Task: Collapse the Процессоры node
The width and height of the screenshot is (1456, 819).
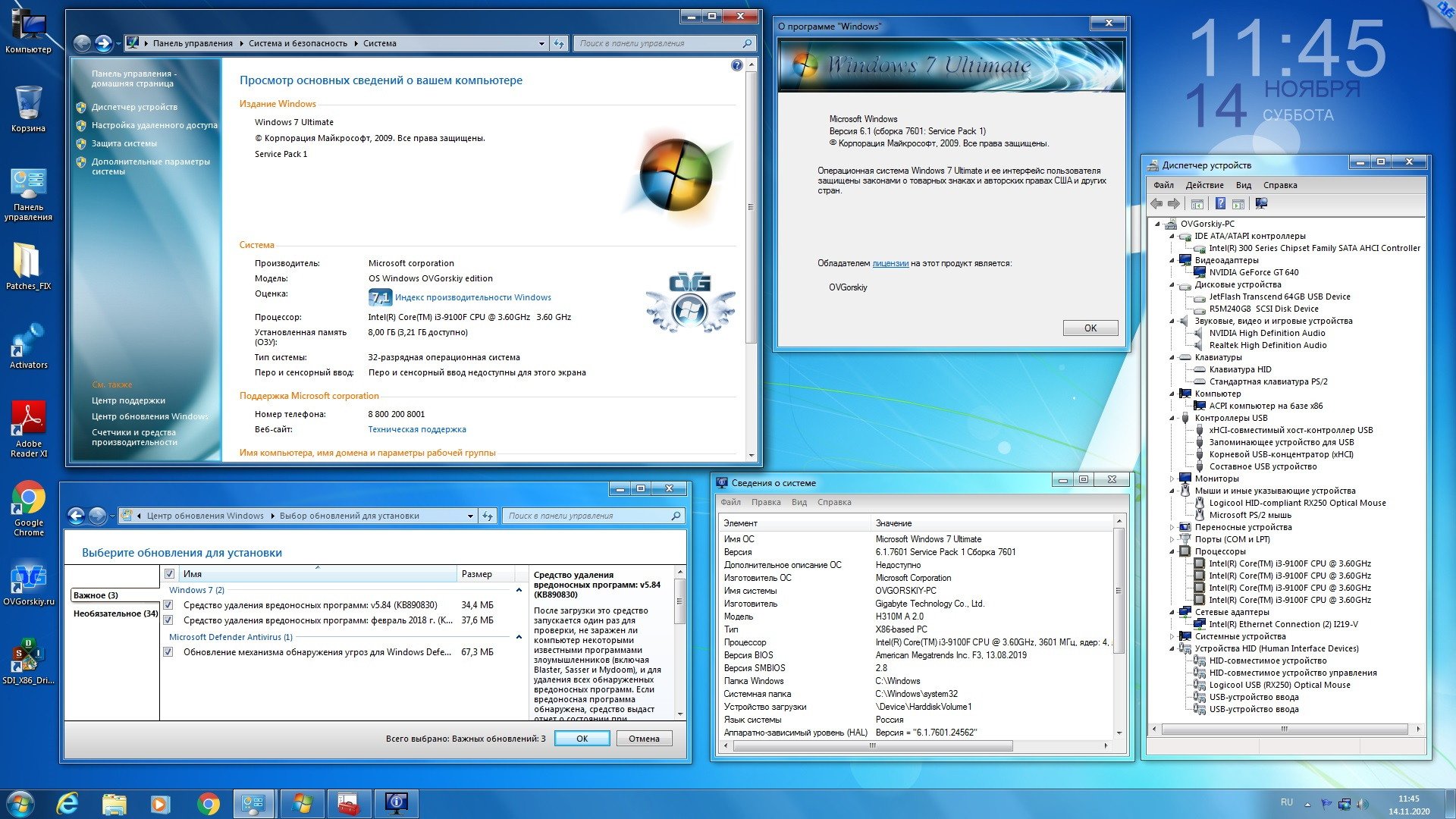Action: (x=1172, y=551)
